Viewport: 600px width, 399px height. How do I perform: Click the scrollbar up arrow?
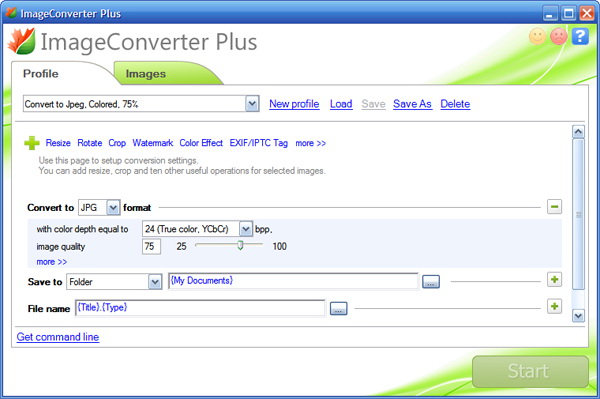click(x=578, y=132)
